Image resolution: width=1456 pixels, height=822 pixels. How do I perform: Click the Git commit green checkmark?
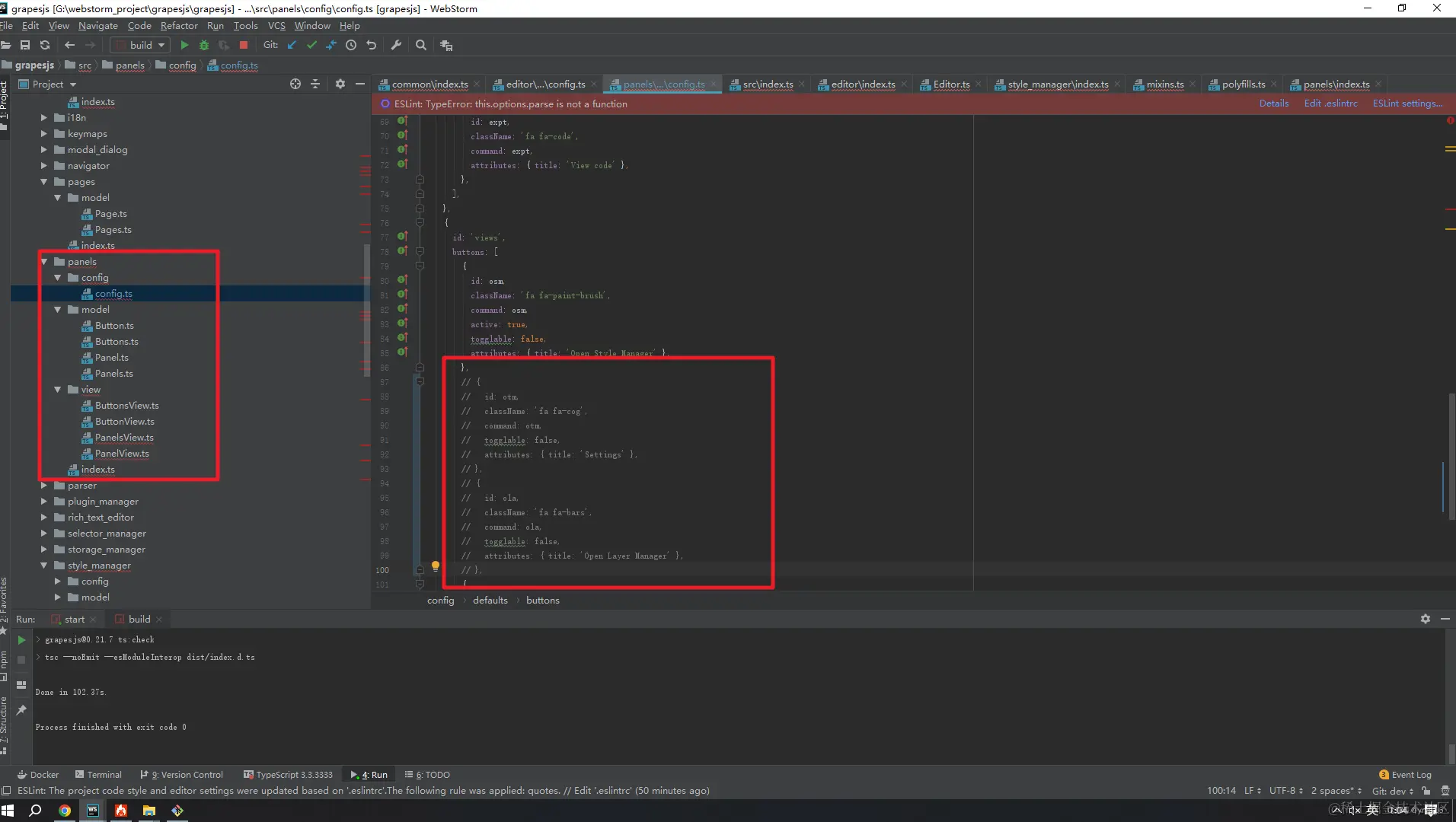(x=311, y=46)
